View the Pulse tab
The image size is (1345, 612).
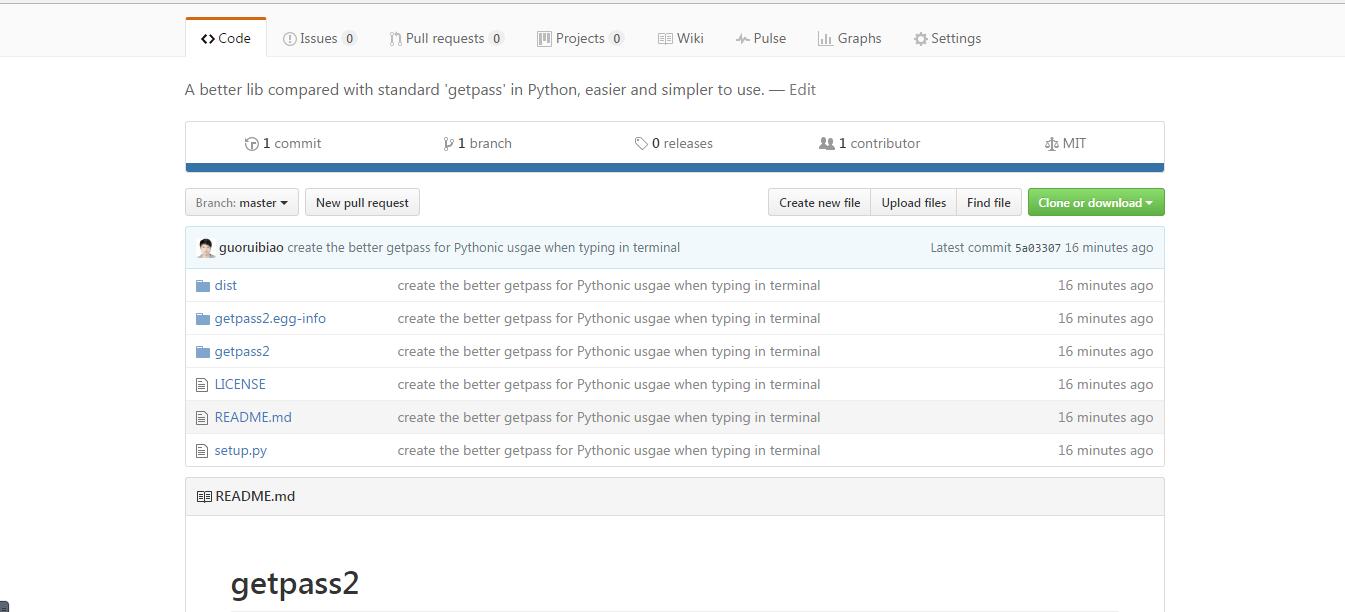click(x=760, y=38)
